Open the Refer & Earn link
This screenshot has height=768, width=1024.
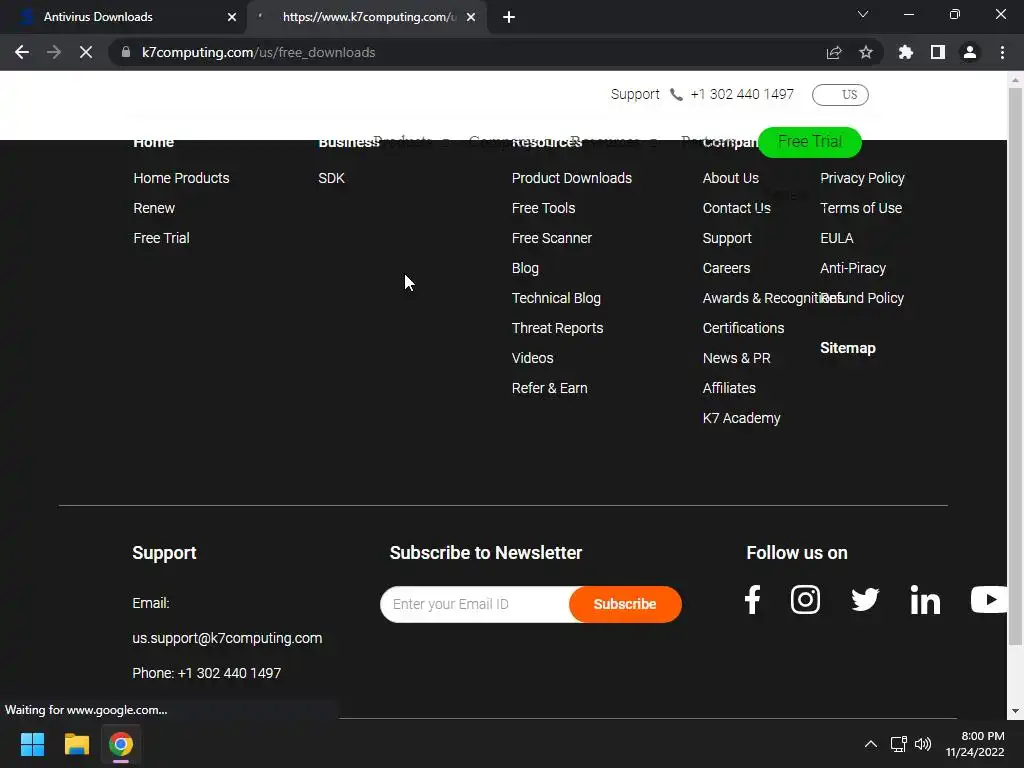[x=549, y=389]
